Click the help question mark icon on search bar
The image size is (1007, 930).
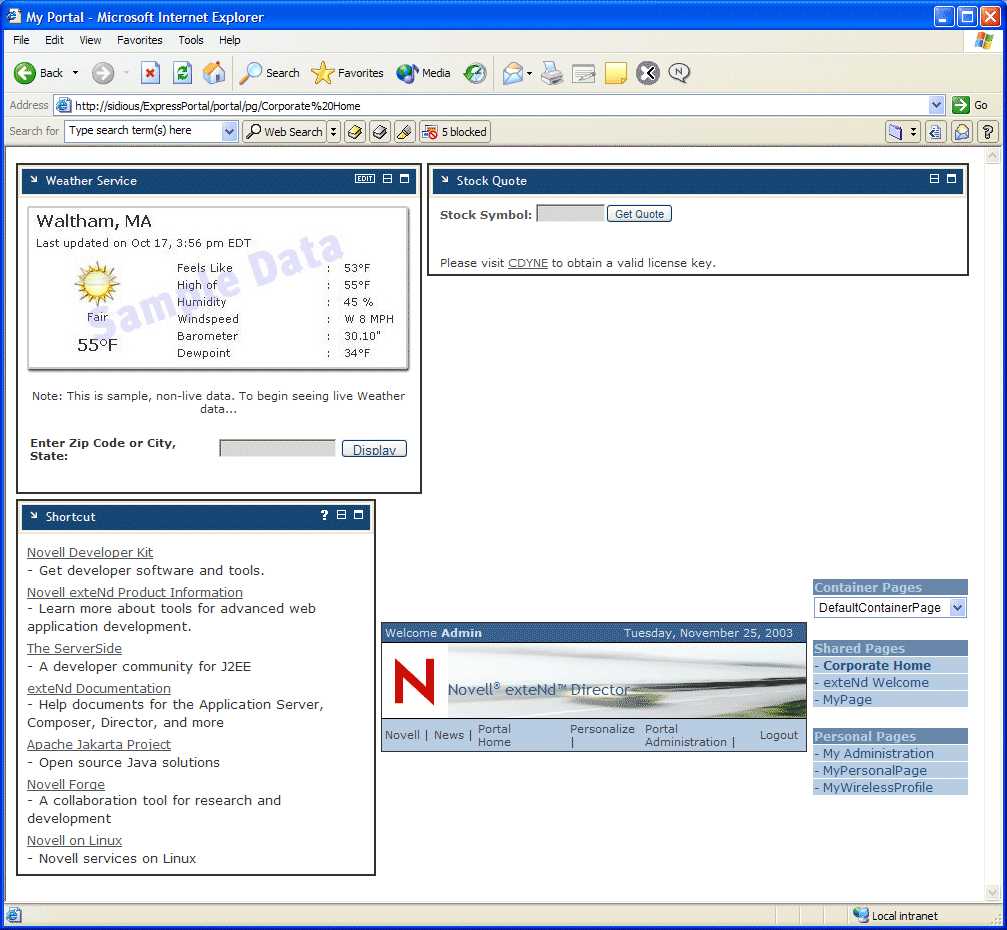click(988, 132)
